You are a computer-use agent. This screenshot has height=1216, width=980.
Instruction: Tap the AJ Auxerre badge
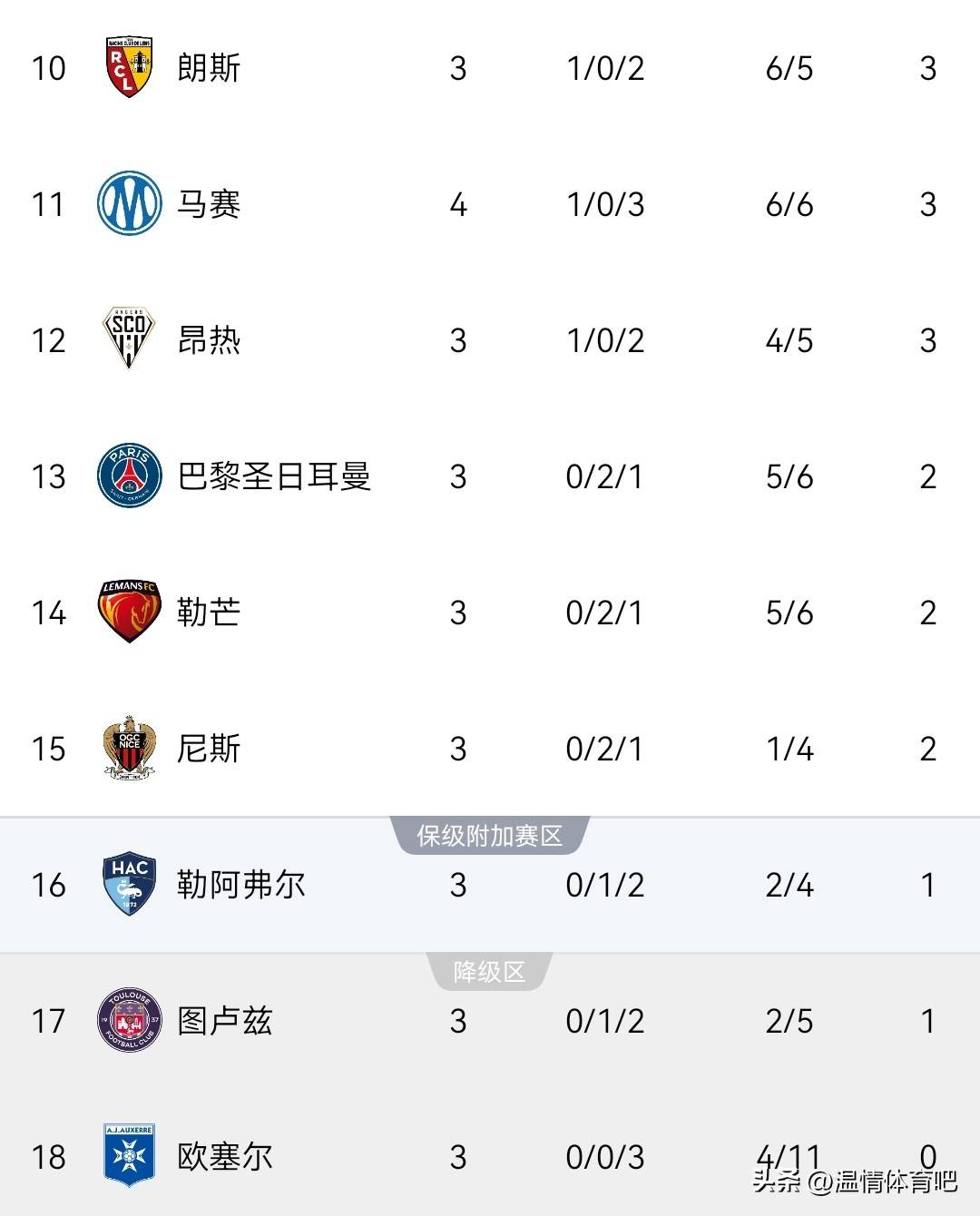coord(130,1156)
